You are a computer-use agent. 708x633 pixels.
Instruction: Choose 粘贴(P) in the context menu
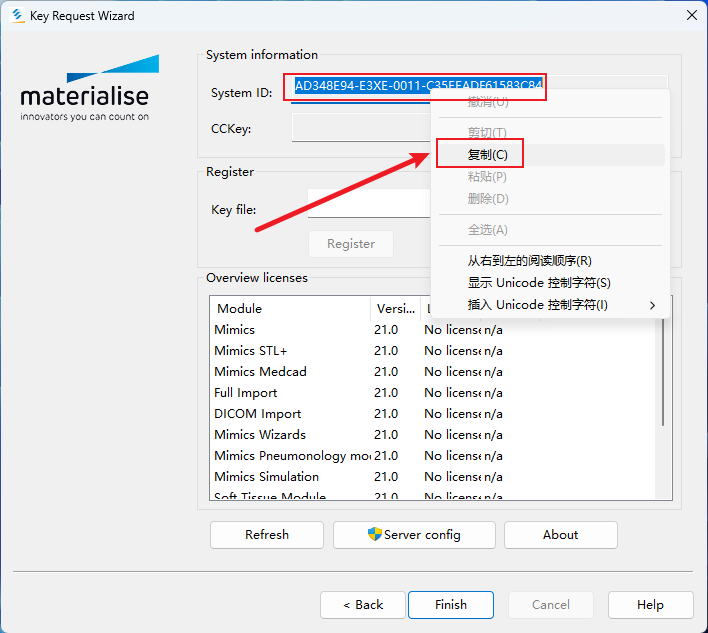pyautogui.click(x=551, y=177)
